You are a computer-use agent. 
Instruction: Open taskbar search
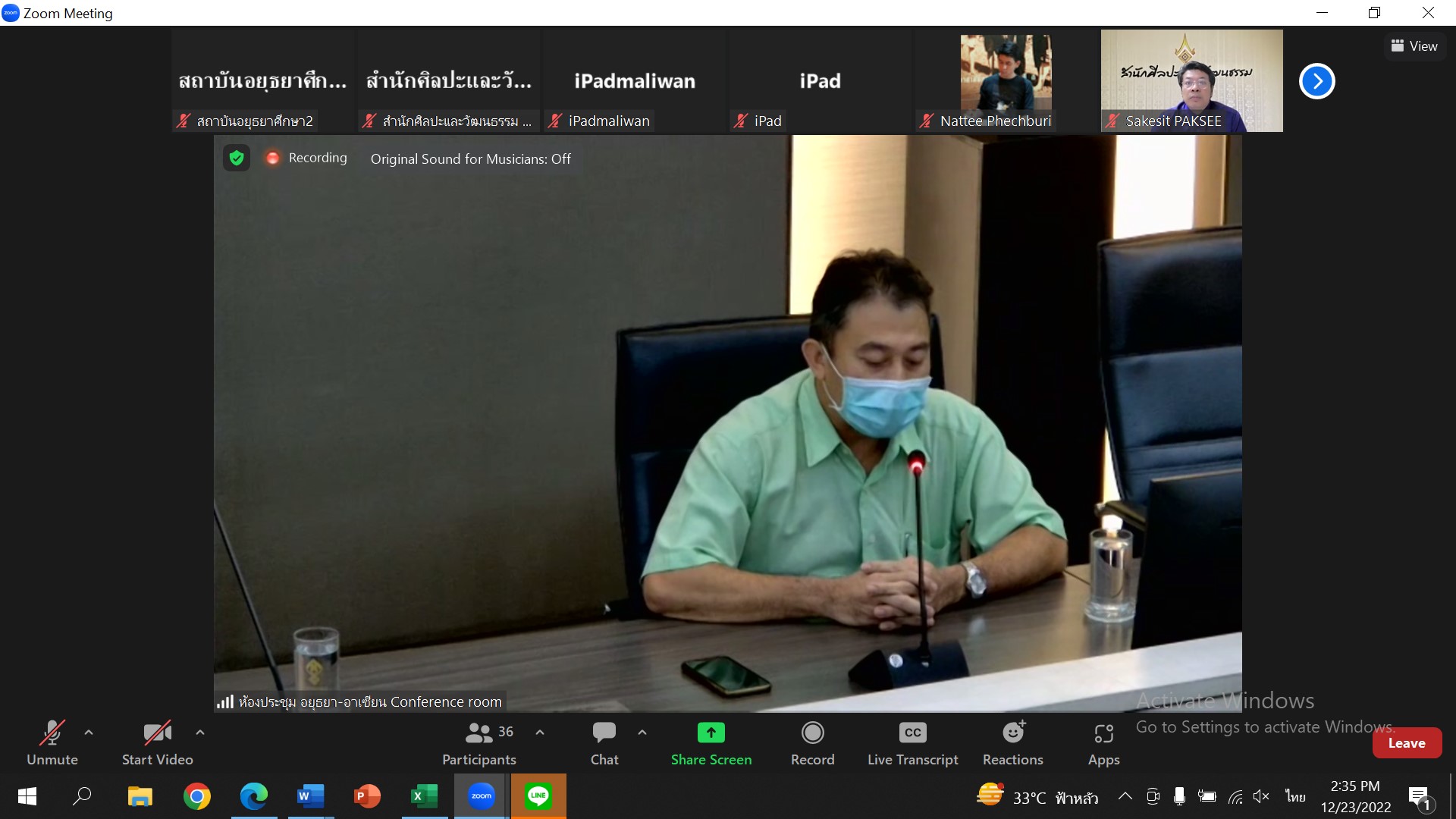pyautogui.click(x=82, y=796)
